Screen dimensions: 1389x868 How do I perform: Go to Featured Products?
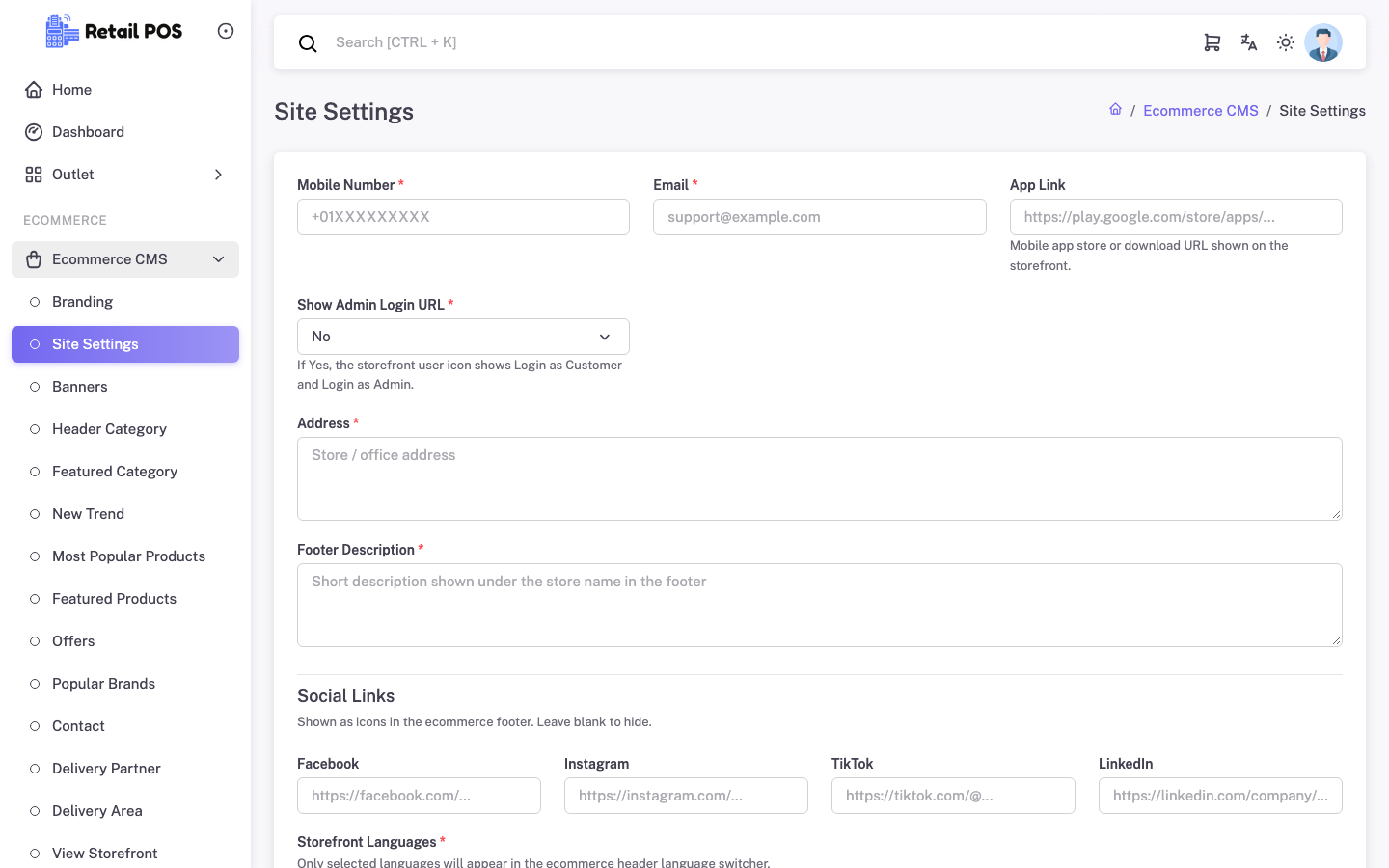pos(125,599)
